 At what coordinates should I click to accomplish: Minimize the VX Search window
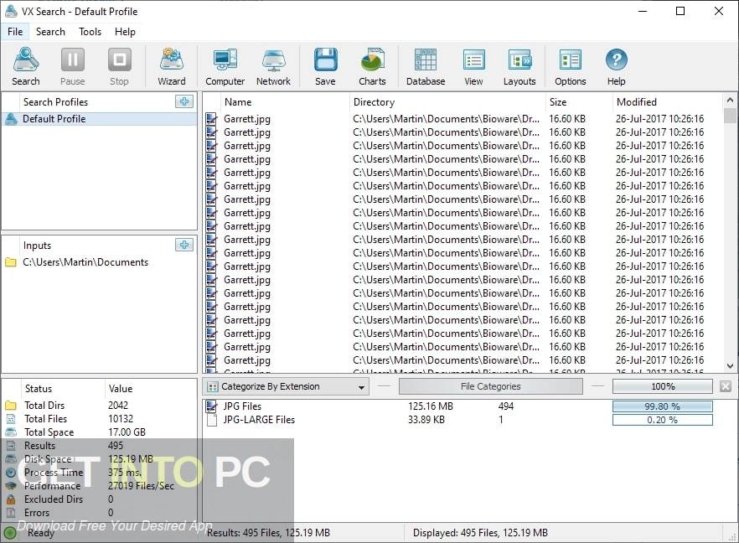[x=643, y=11]
